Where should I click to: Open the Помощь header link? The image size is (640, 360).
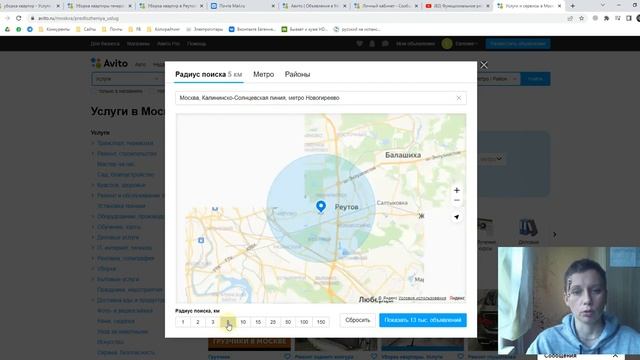pyautogui.click(x=196, y=44)
